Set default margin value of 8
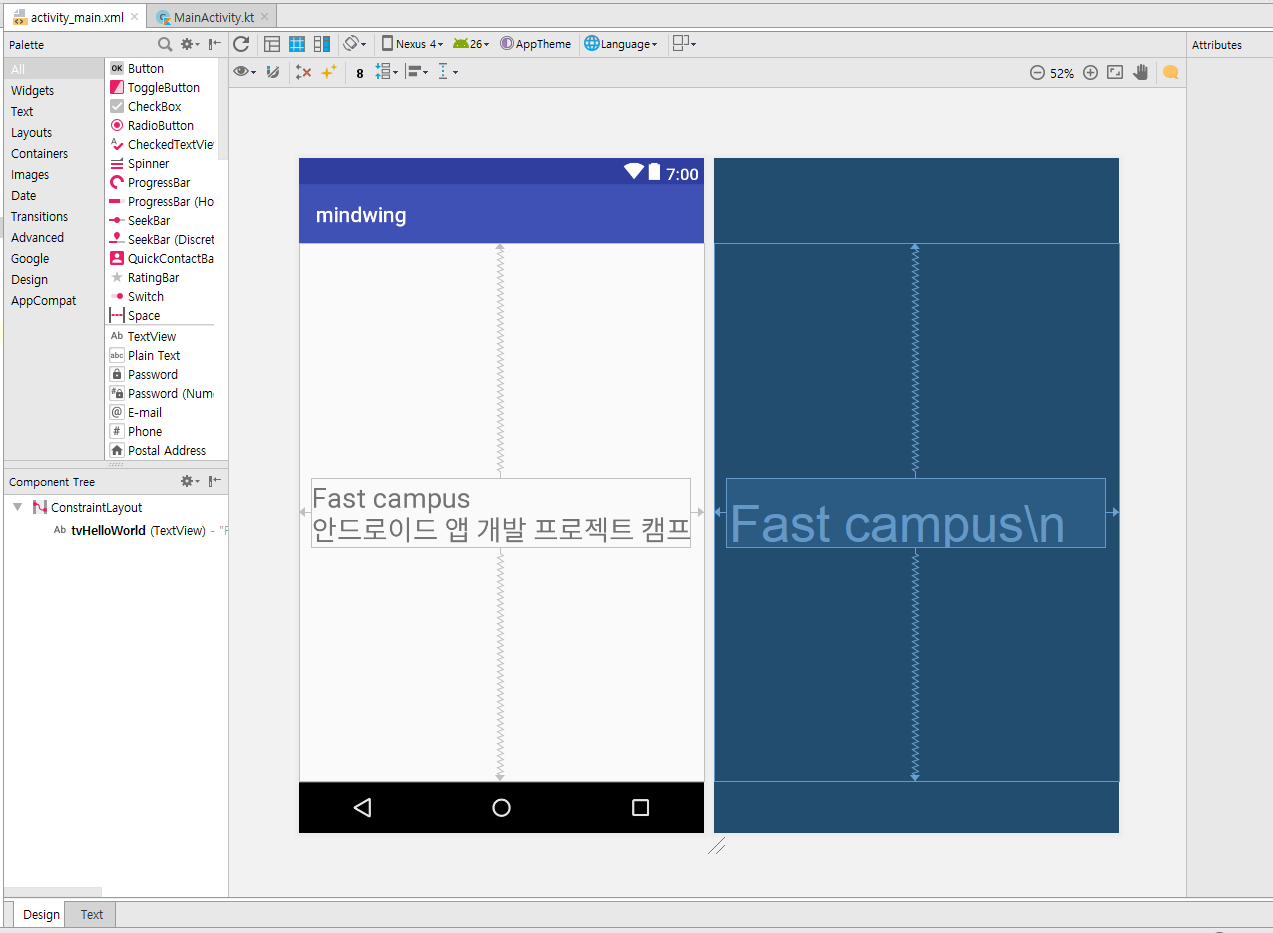Screen dimensions: 1273x933 pyautogui.click(x=359, y=72)
